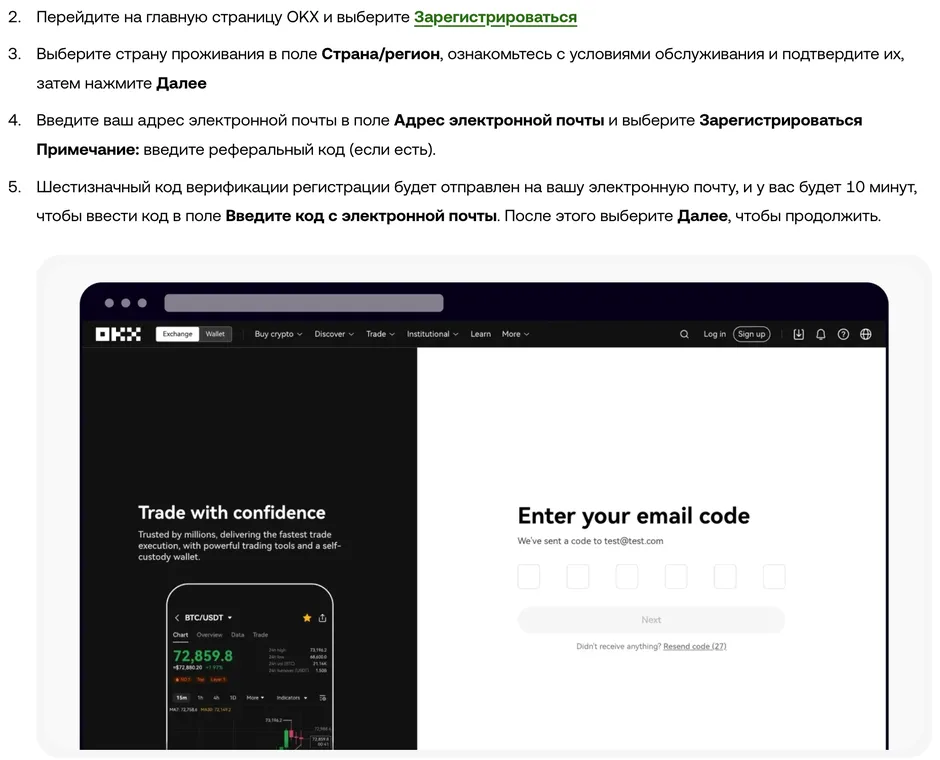Image resolution: width=940 pixels, height=760 pixels.
Task: Select the Trade tab in phone mockup
Action: pos(260,635)
